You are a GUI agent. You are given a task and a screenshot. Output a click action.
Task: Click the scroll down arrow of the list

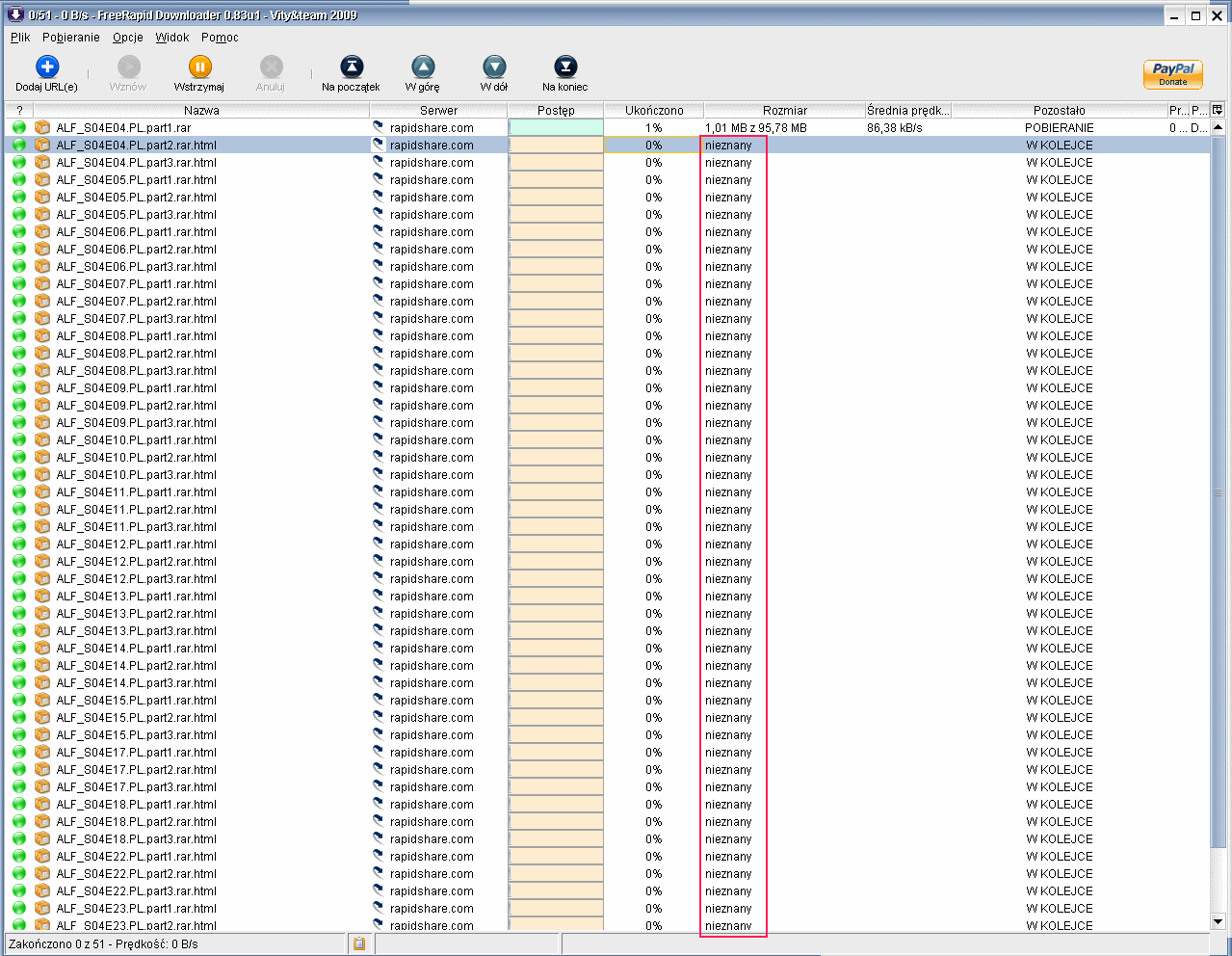pyautogui.click(x=1218, y=921)
